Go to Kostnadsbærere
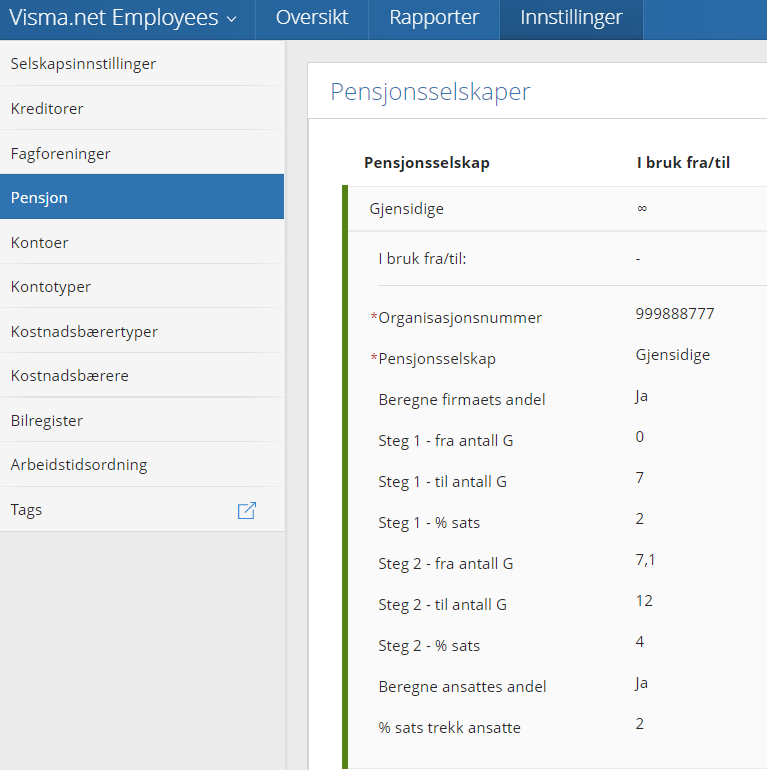 point(142,375)
